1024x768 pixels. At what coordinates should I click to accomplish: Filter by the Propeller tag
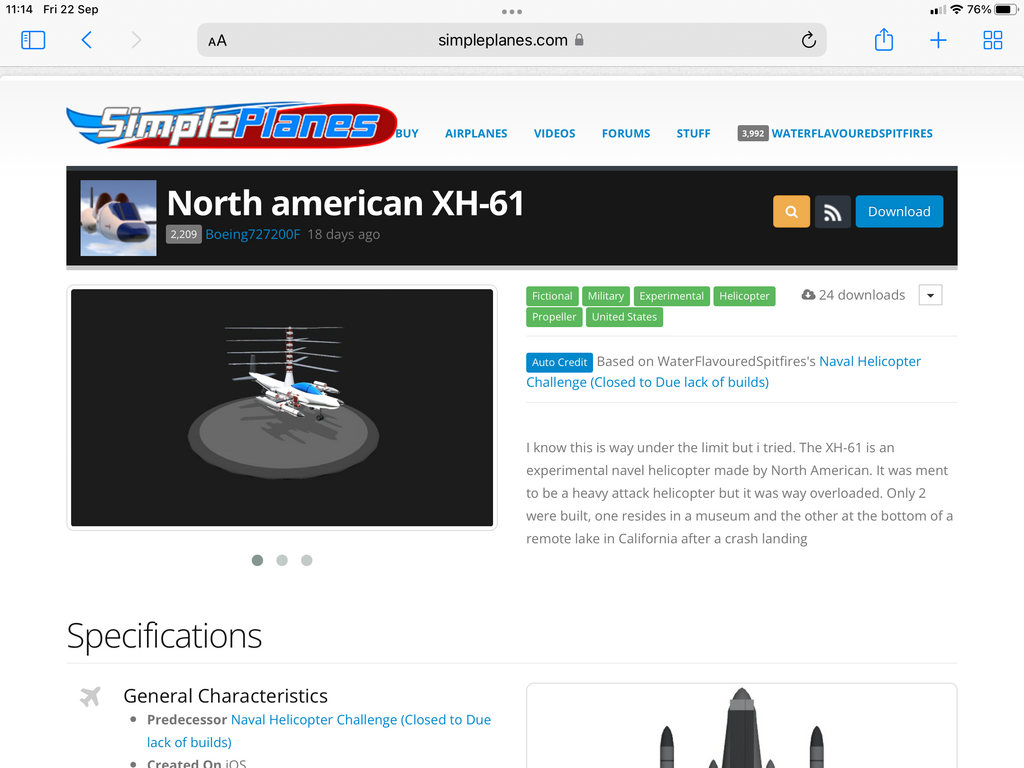pyautogui.click(x=554, y=317)
